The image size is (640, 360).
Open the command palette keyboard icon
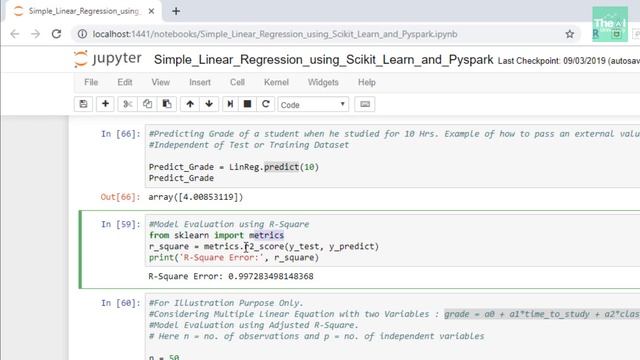click(x=365, y=104)
